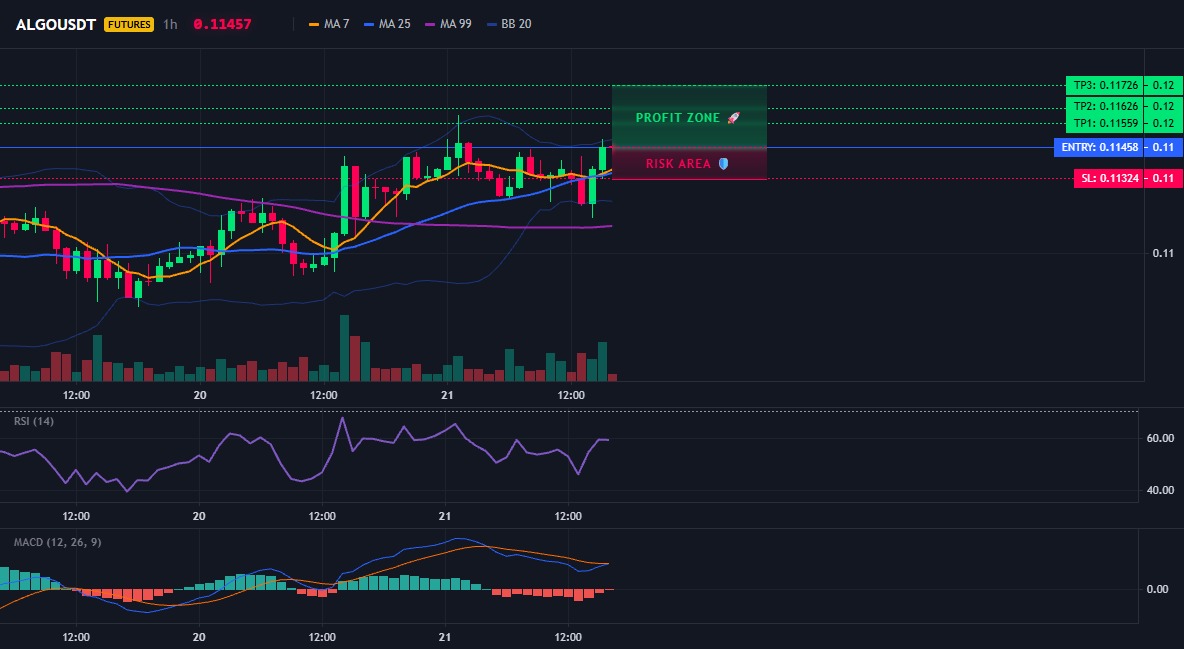Click the shield icon beside RISK AREA
The image size is (1184, 649).
(723, 164)
